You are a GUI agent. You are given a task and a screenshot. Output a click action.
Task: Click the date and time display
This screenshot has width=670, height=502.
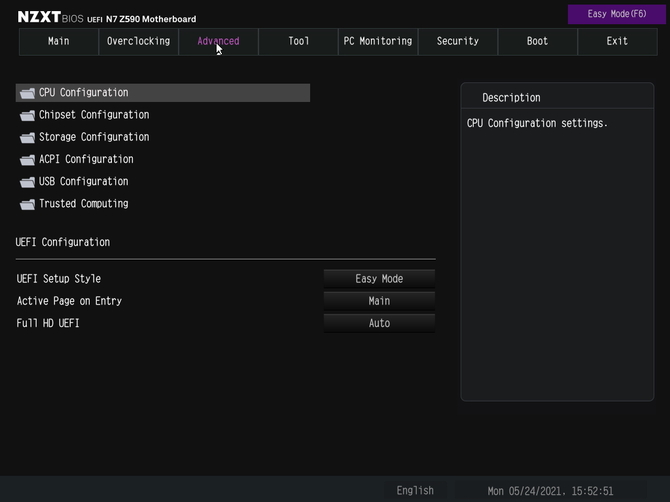click(550, 491)
